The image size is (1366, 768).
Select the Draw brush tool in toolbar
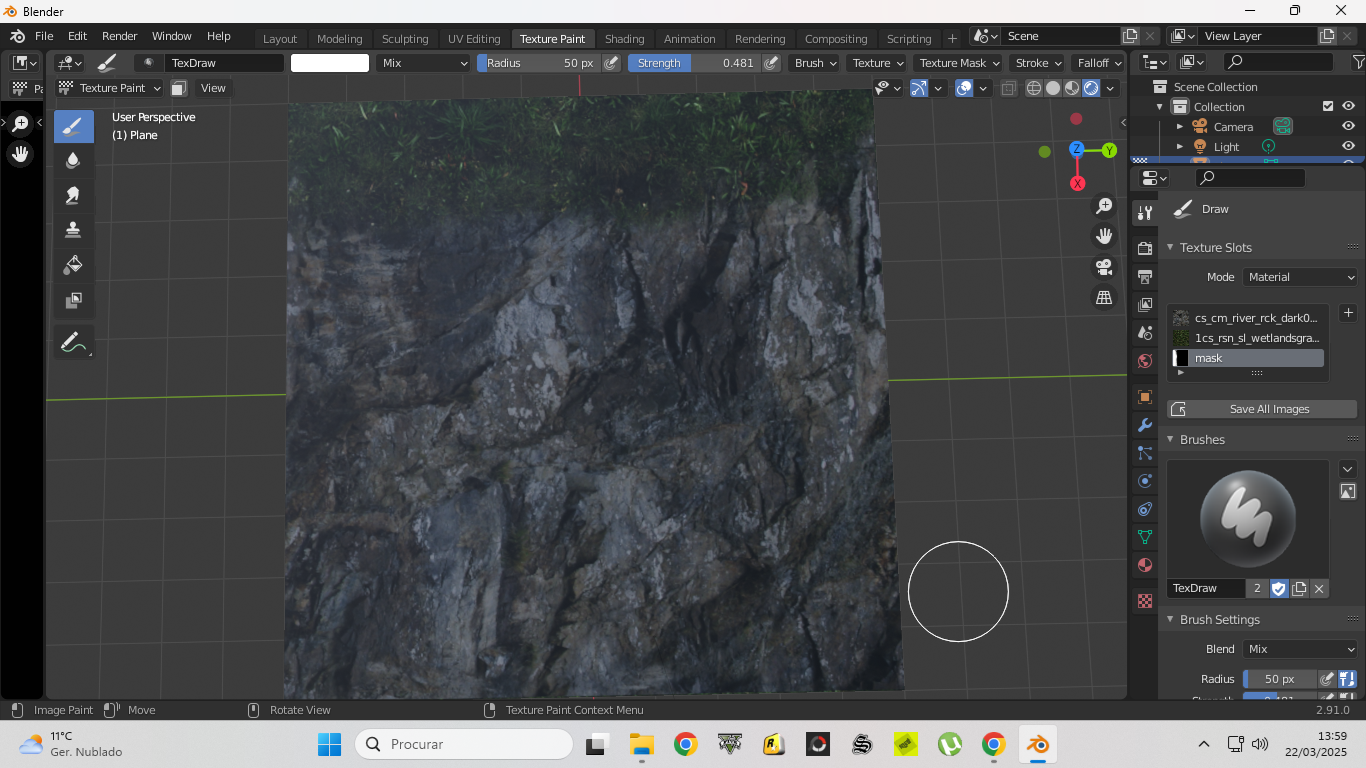[x=73, y=126]
